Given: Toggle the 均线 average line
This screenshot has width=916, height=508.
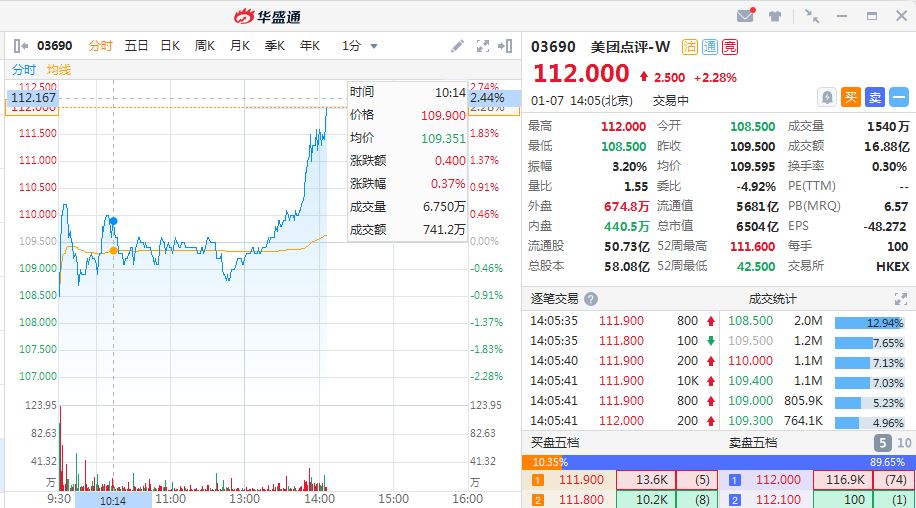Looking at the screenshot, I should (x=59, y=70).
